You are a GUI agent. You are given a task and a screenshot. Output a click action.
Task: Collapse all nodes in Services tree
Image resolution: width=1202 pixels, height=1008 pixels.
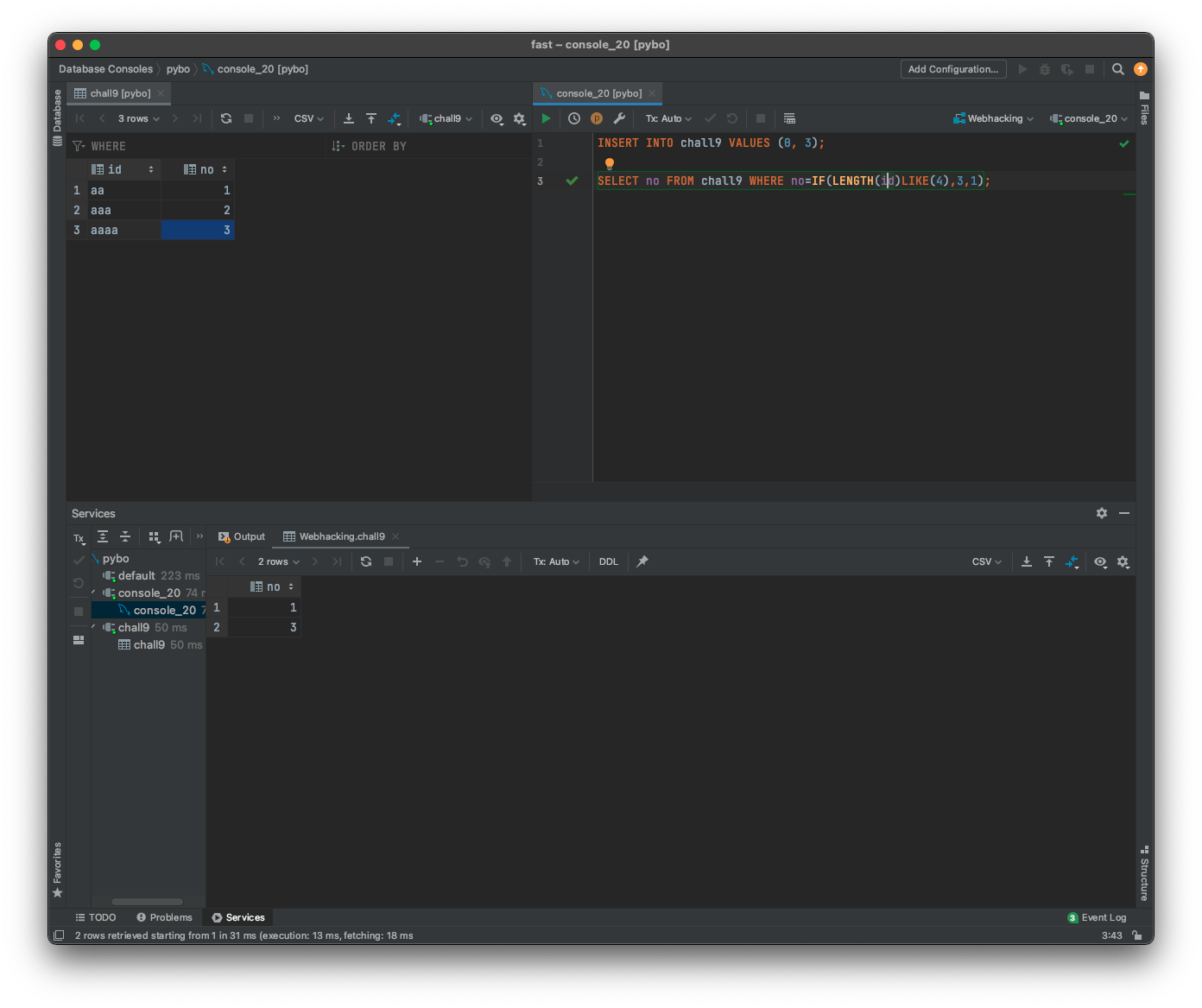(x=125, y=536)
